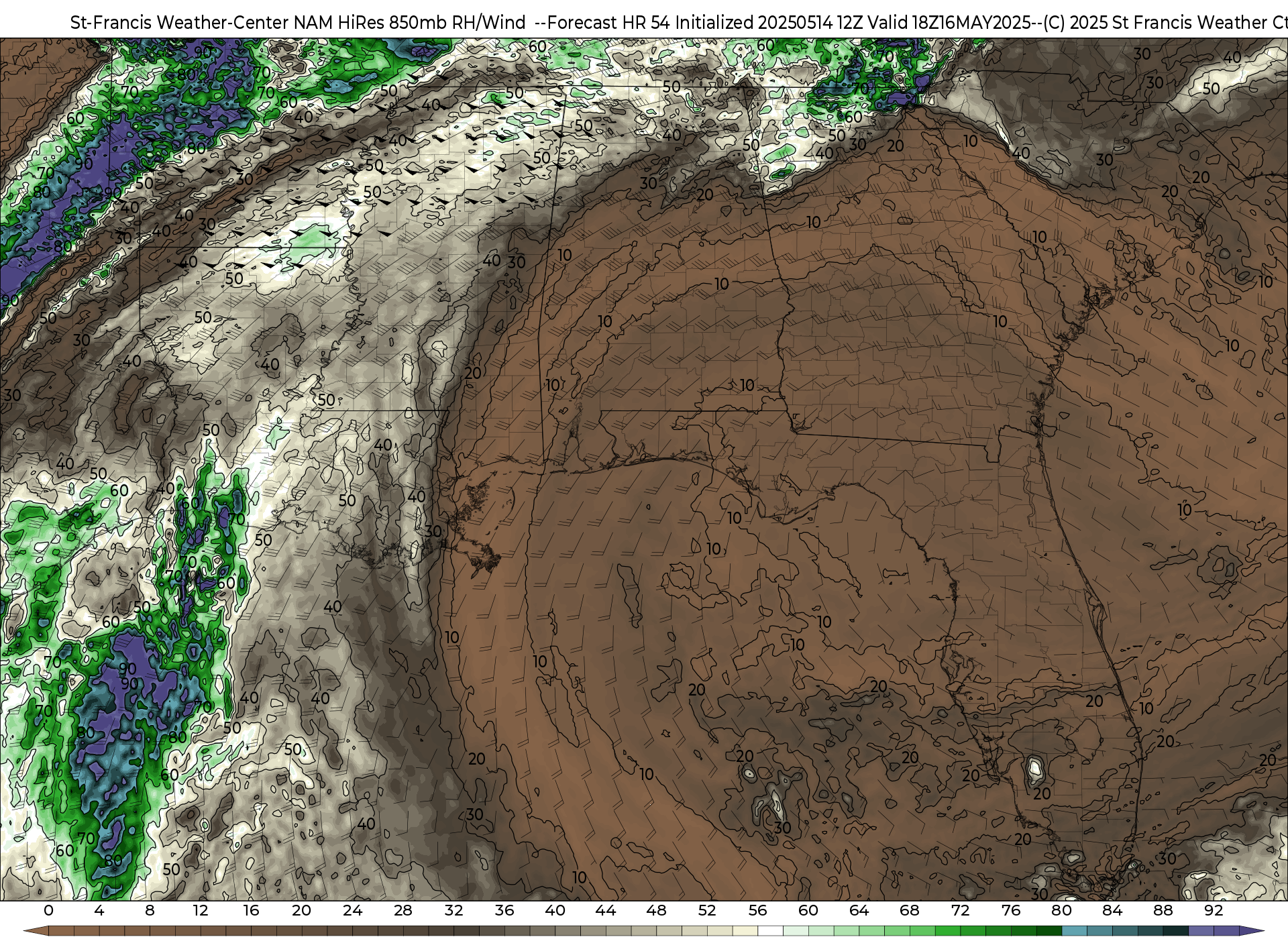
Task: Click the colorbar tick label '64'
Action: (859, 910)
